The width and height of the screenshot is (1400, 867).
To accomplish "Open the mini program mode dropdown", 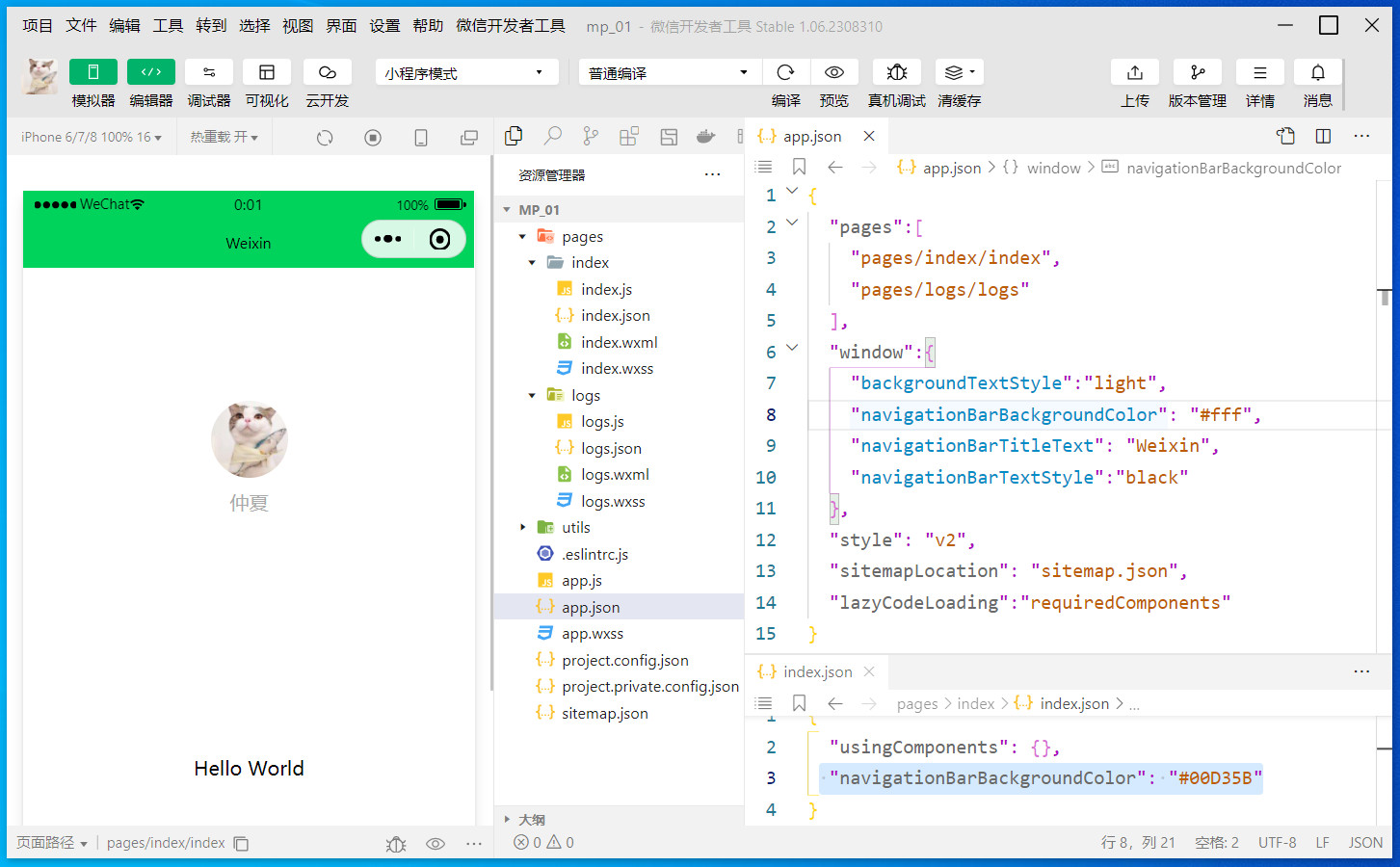I will click(466, 72).
